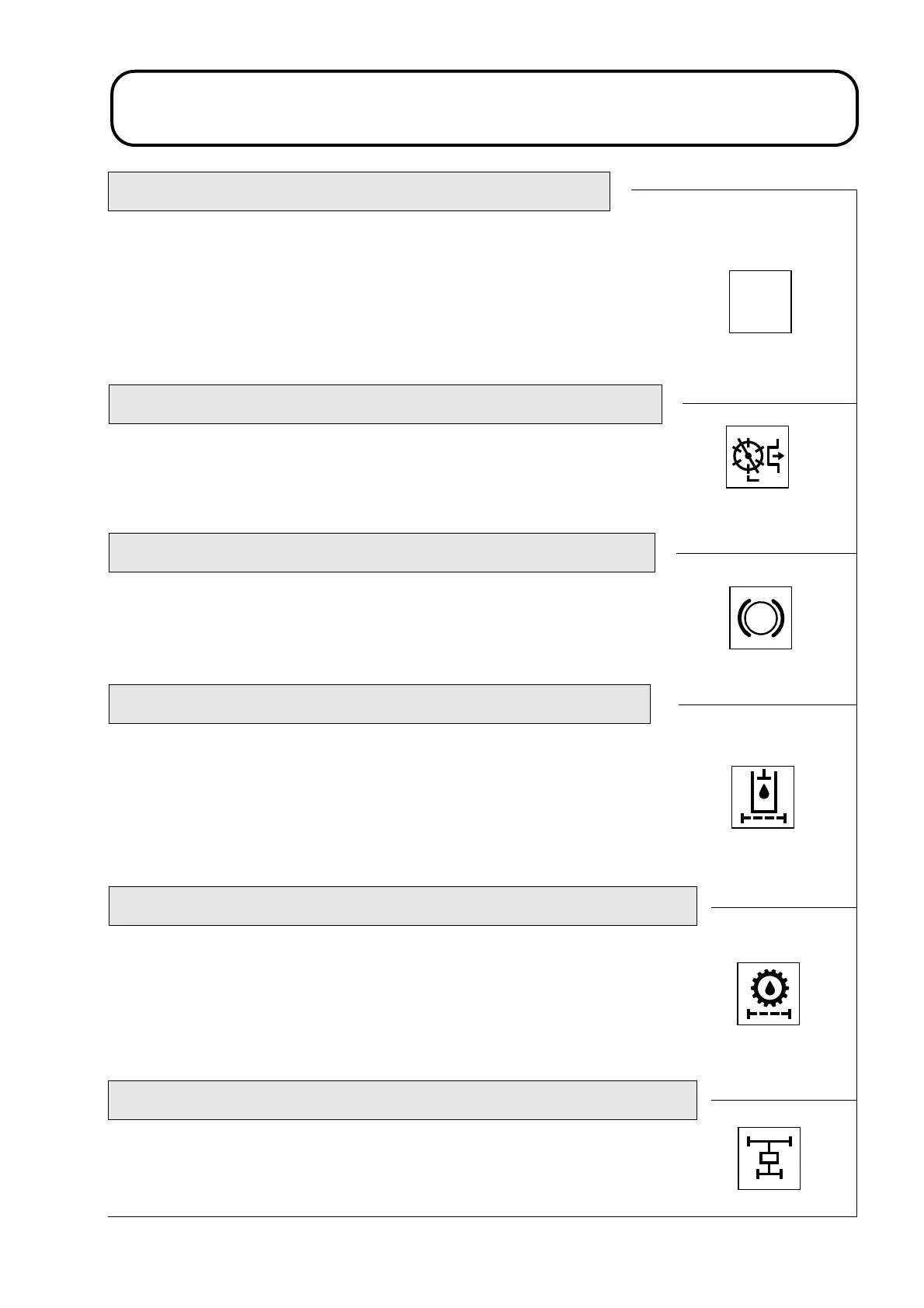Click the empty square icon box
This screenshot has height=1308, width=924.
pyautogui.click(x=759, y=301)
